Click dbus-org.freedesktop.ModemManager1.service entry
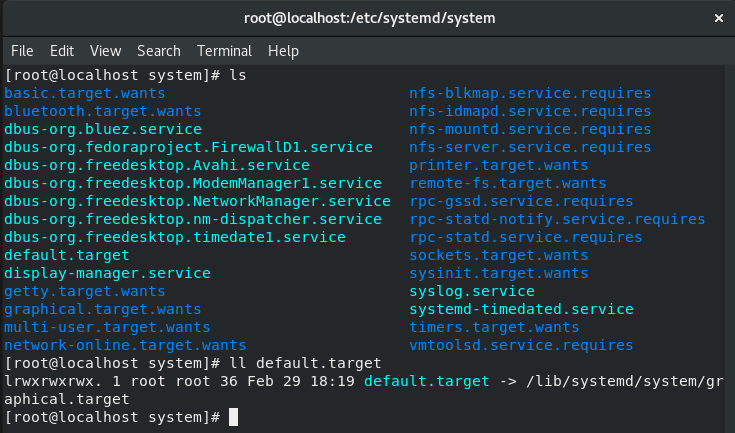 tap(193, 183)
